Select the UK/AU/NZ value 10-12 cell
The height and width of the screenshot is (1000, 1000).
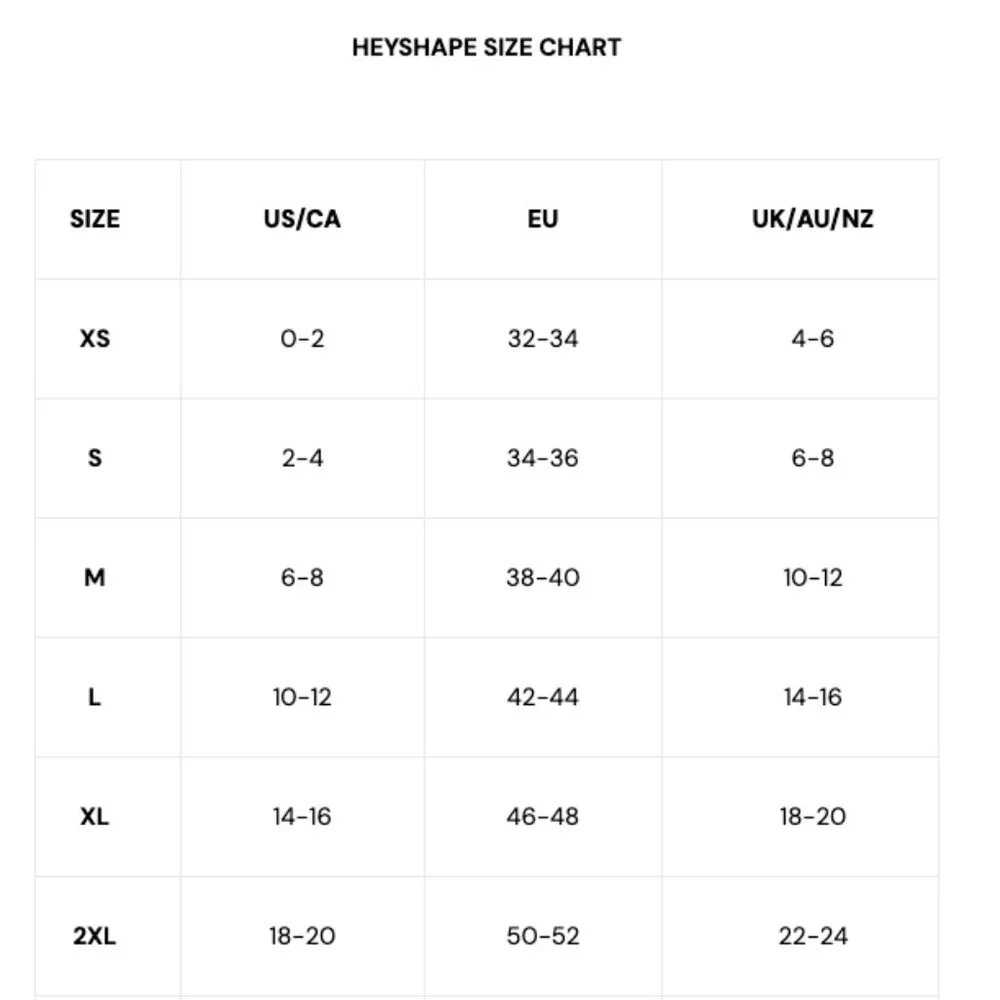tap(812, 577)
